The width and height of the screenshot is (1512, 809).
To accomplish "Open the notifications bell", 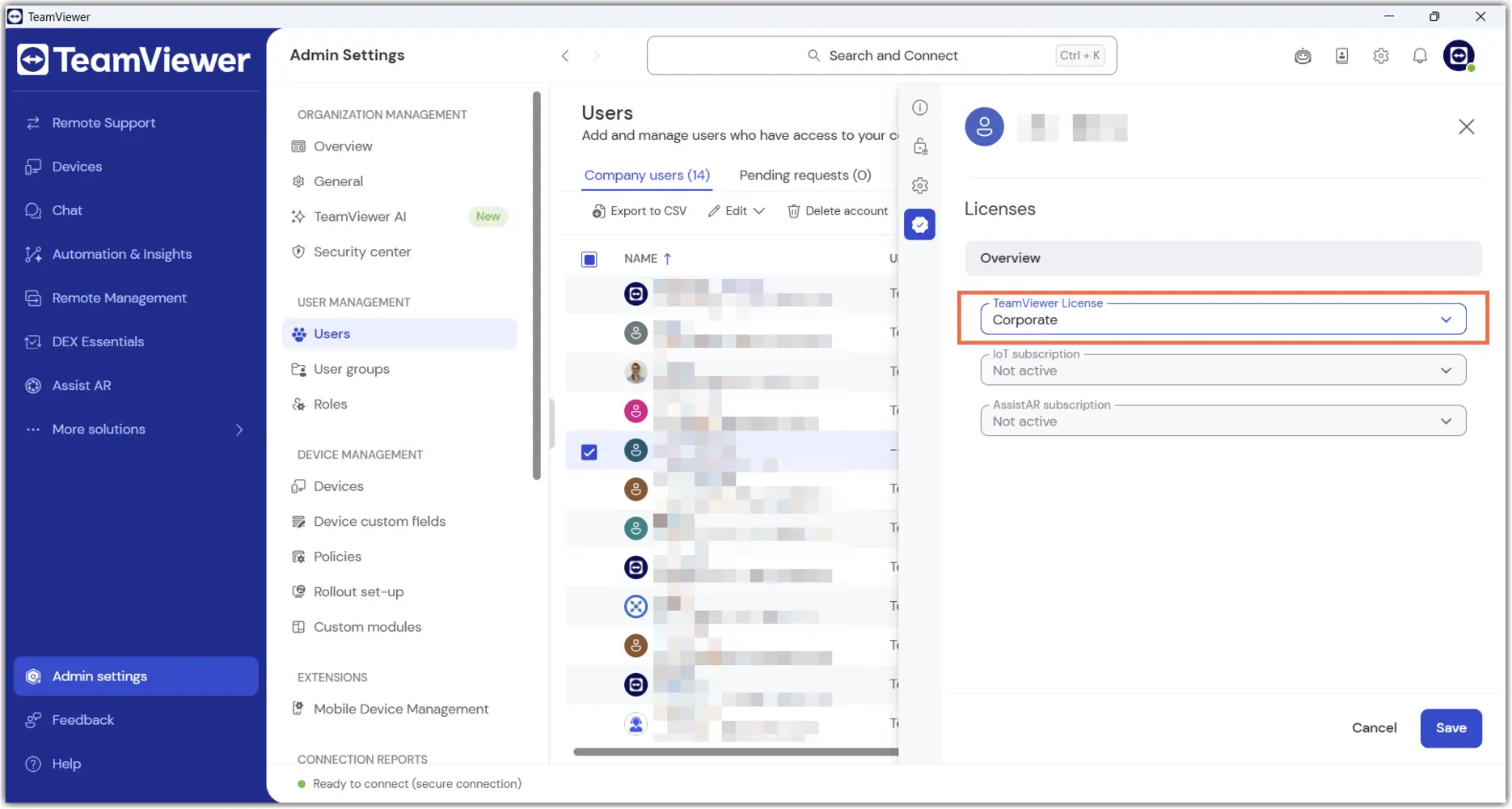I will [1420, 56].
